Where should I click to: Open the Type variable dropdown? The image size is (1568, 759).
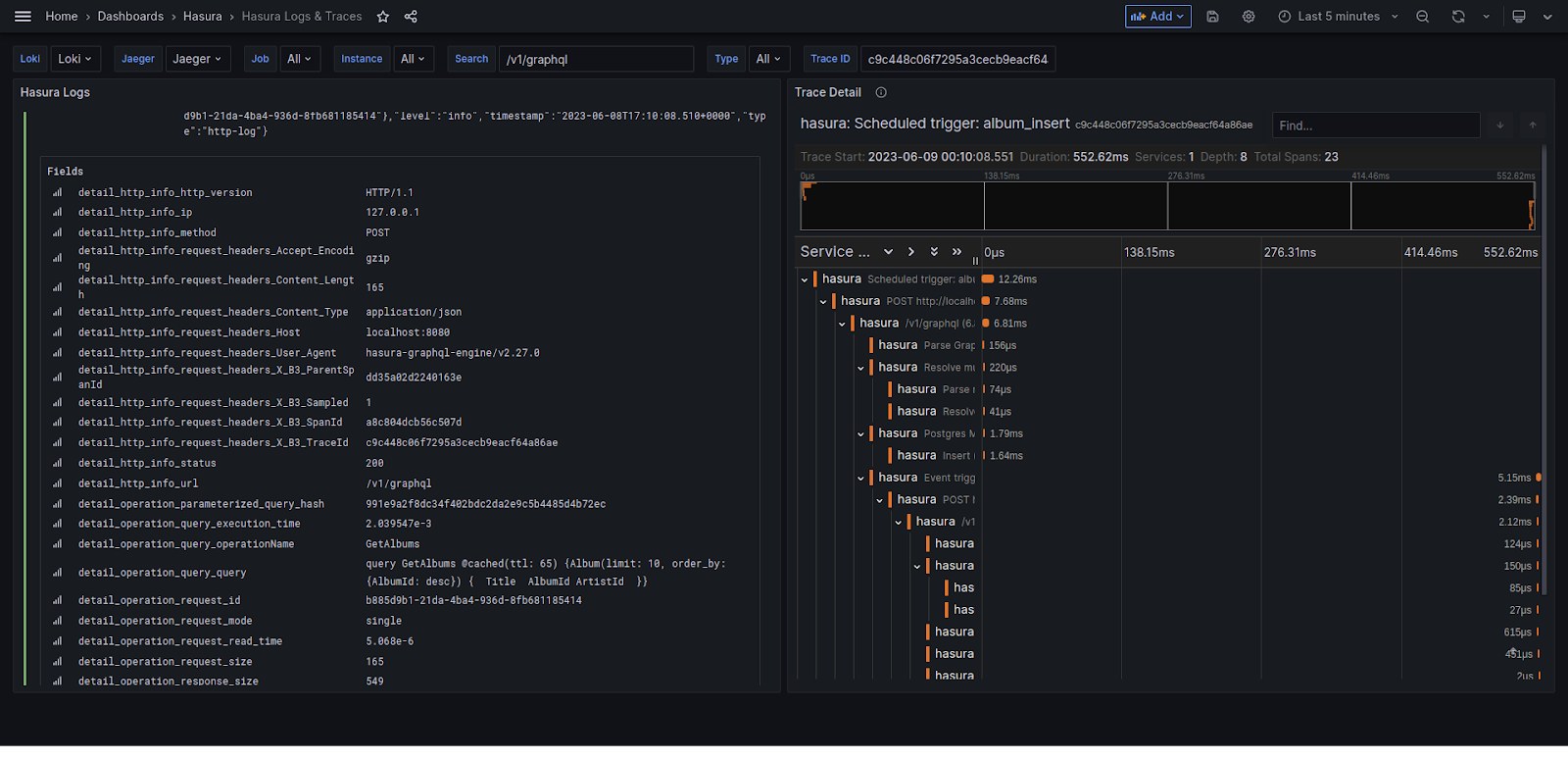(x=769, y=59)
